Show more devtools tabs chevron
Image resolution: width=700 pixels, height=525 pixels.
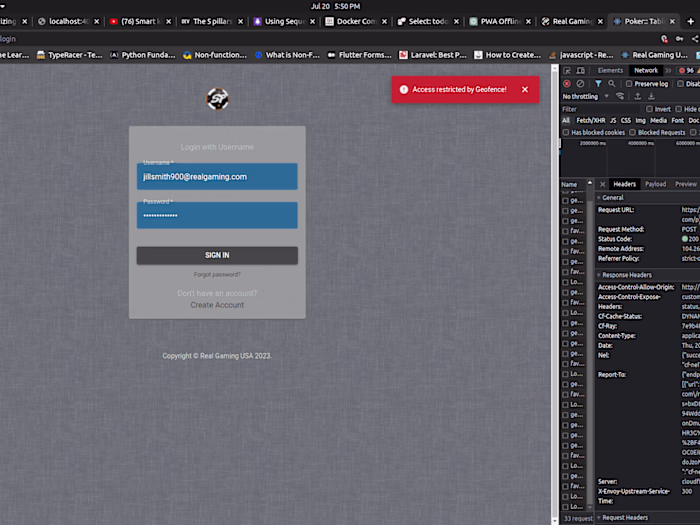coord(668,71)
